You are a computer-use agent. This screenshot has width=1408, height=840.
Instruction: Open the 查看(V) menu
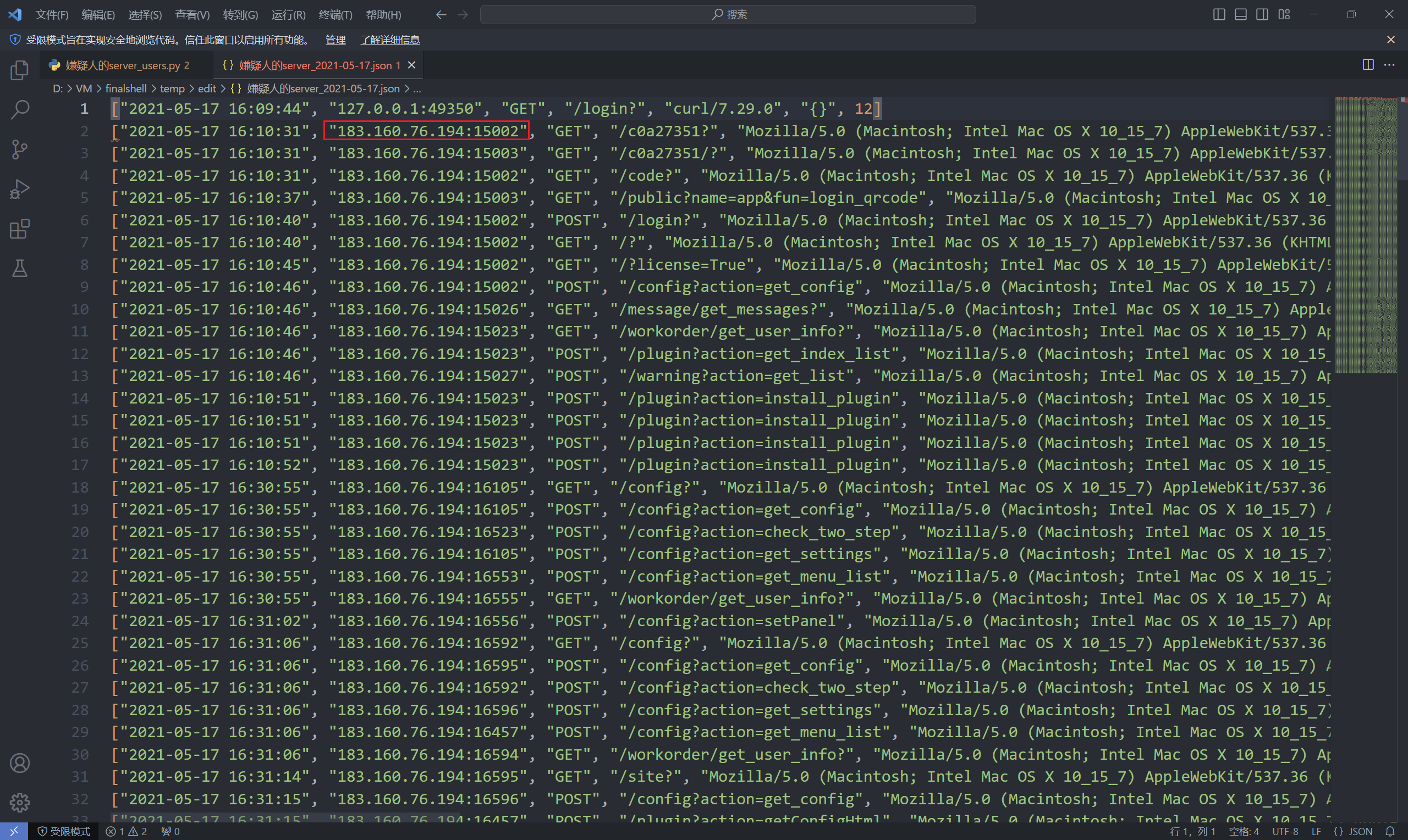coord(192,15)
